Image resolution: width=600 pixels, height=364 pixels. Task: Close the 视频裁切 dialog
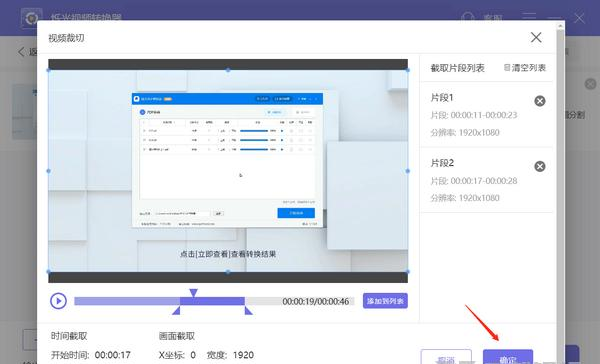pyautogui.click(x=536, y=37)
